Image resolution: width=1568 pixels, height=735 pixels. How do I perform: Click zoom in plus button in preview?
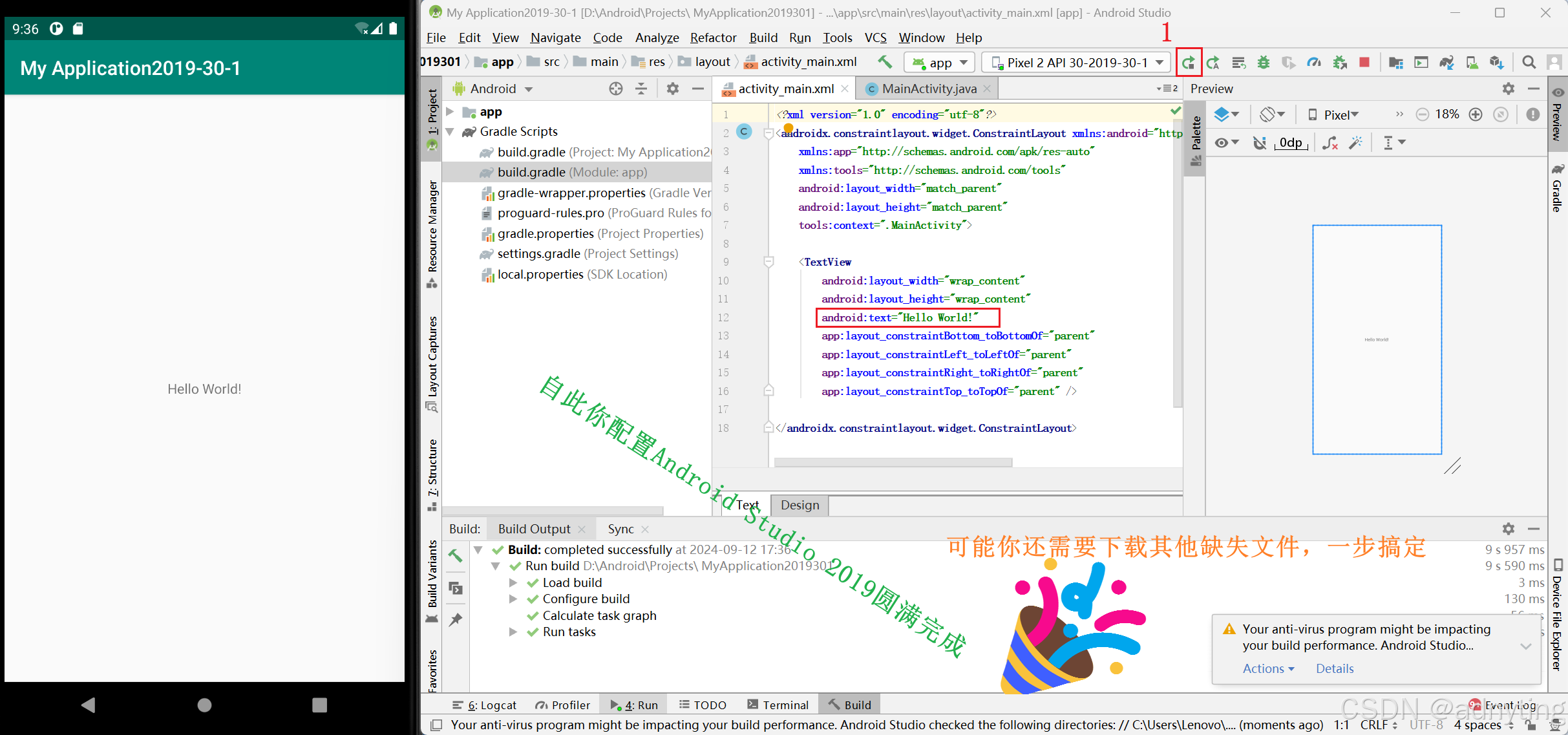click(x=1475, y=114)
